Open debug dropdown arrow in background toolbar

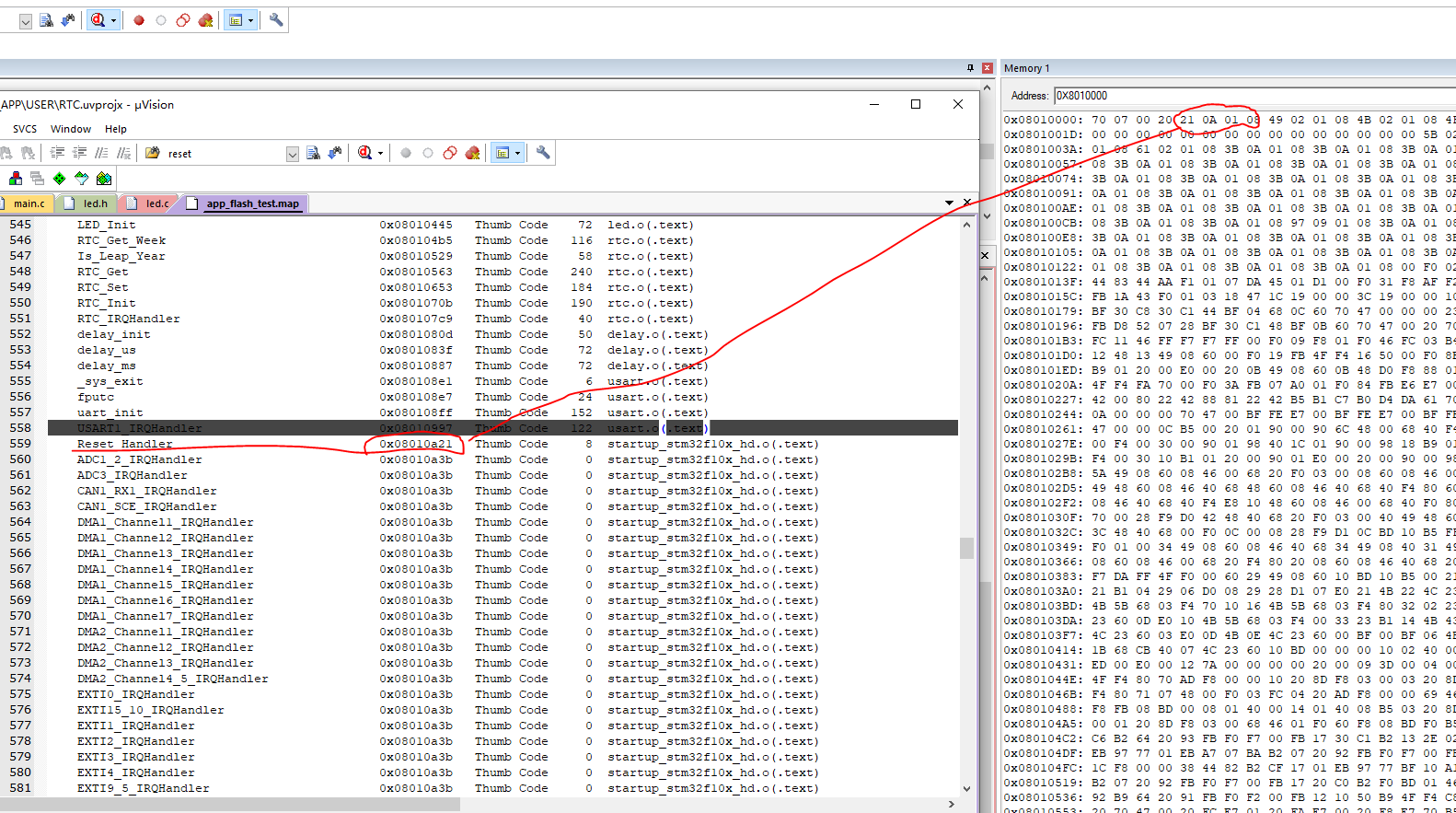point(113,20)
